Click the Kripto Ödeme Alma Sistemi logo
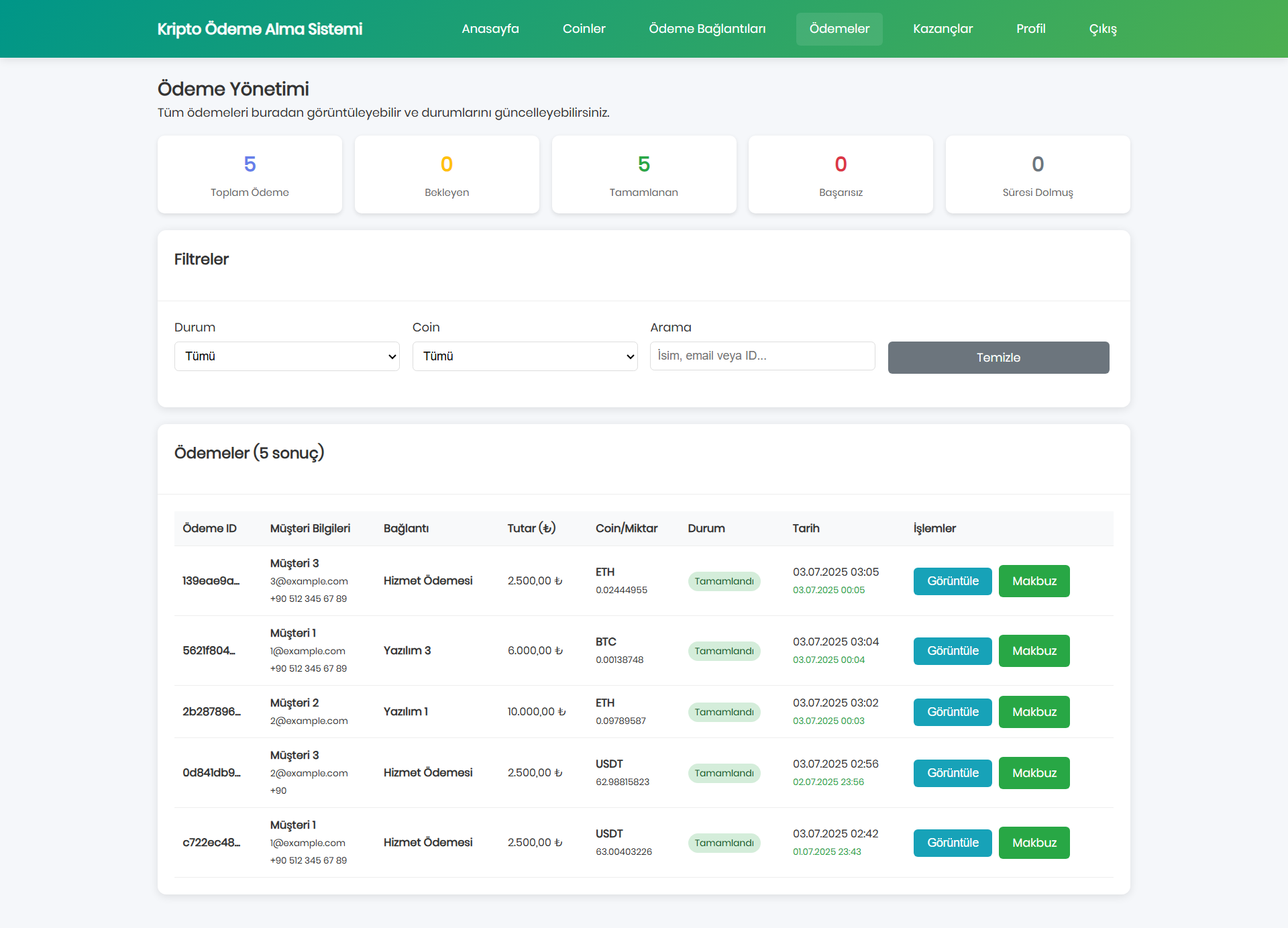 pos(260,29)
